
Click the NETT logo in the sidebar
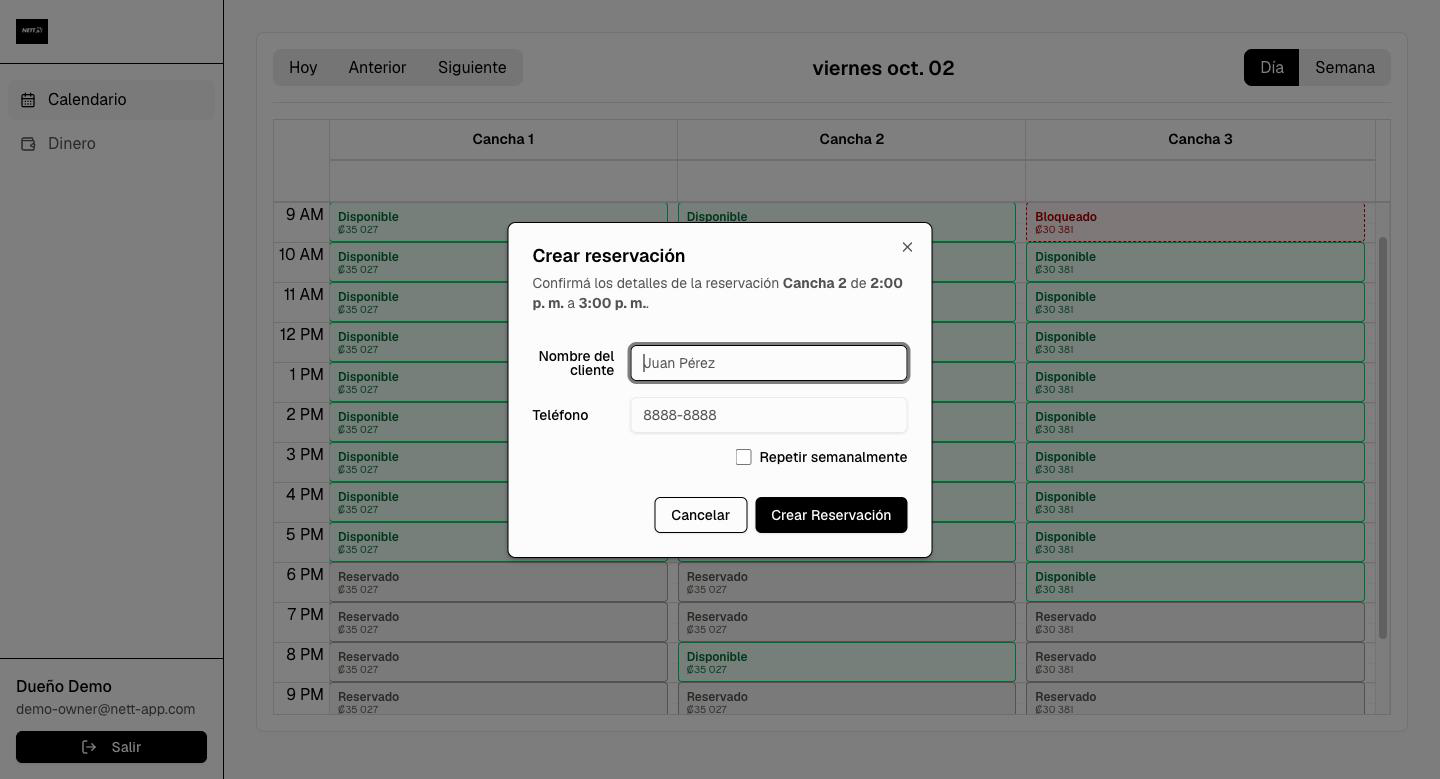(32, 31)
